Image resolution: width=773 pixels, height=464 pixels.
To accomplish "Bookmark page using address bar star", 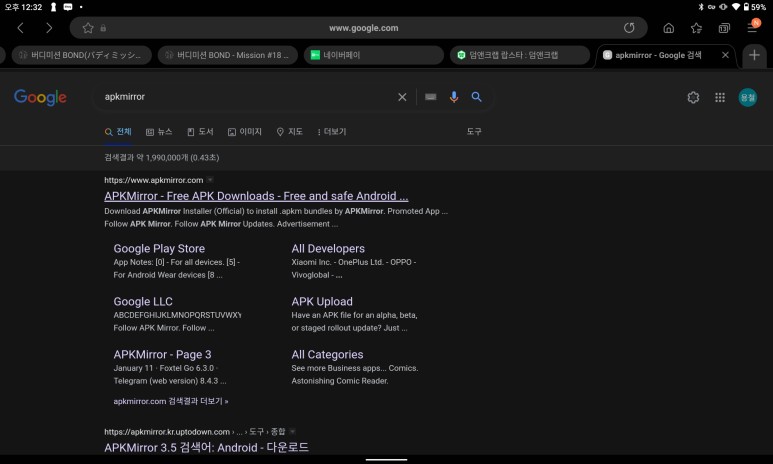I will pos(88,28).
